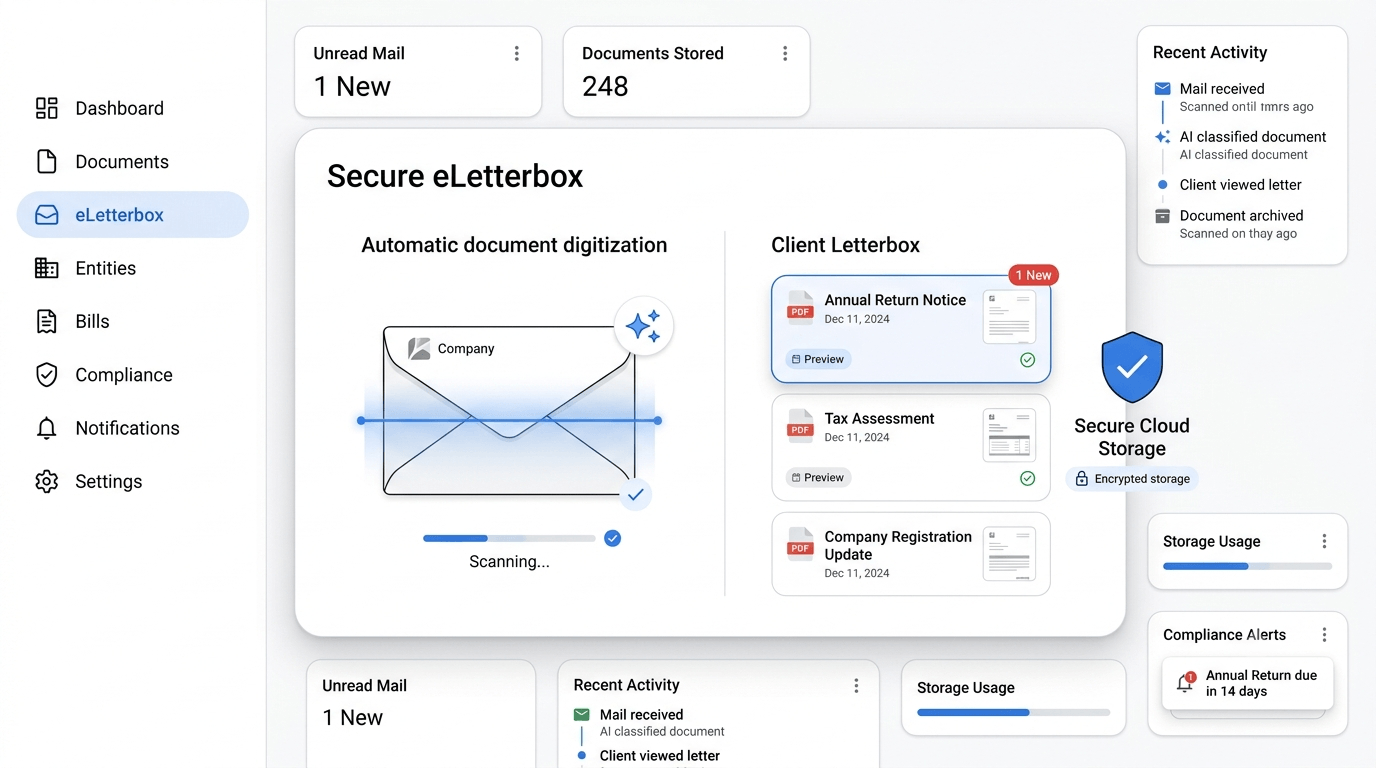The width and height of the screenshot is (1376, 768).
Task: Click the Secure eLetterbox heading
Action: (455, 176)
